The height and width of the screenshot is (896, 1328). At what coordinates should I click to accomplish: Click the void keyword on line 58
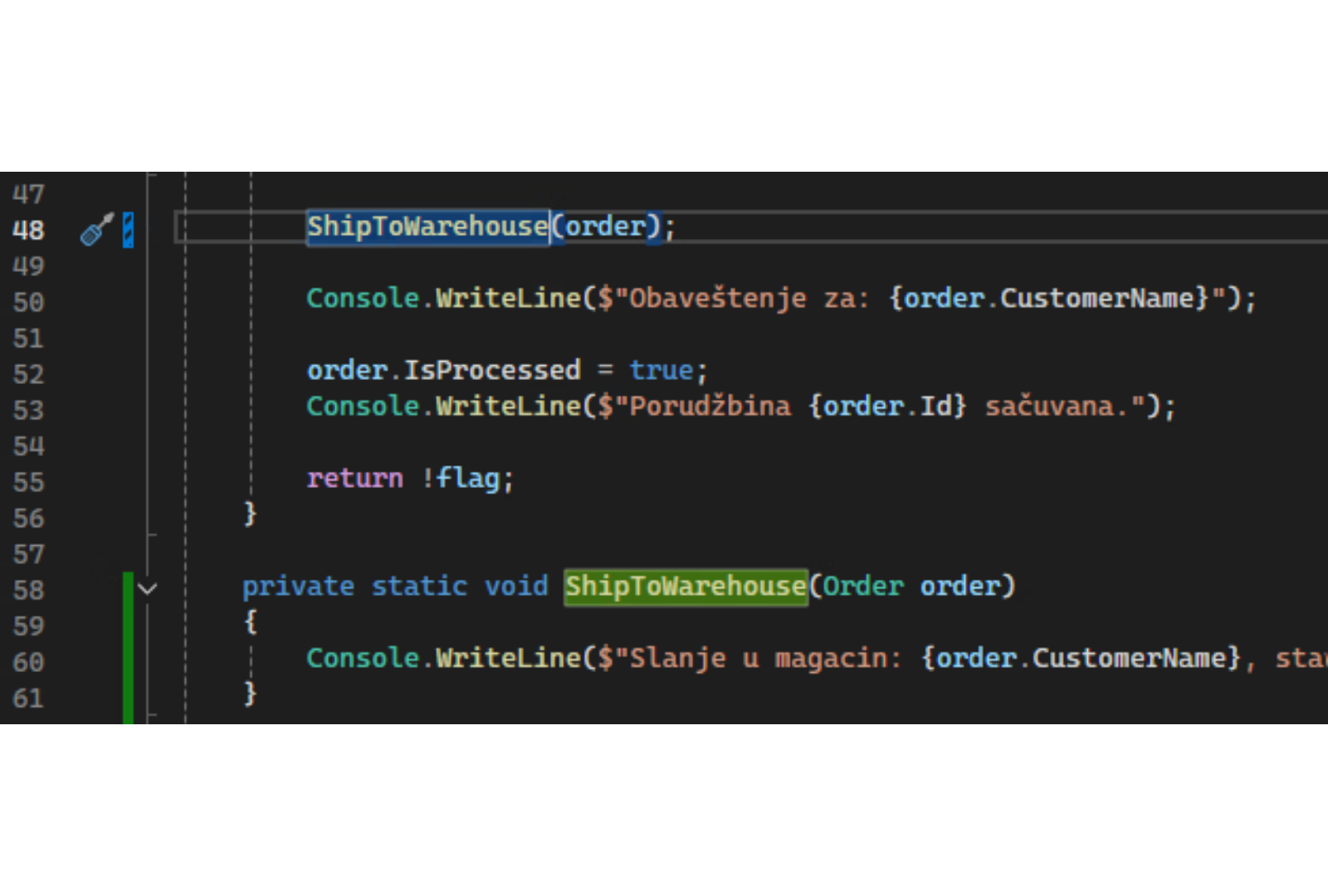coord(515,587)
